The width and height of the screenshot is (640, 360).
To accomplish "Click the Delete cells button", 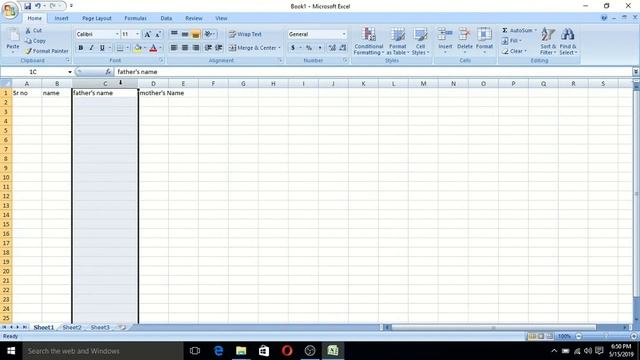I will [x=464, y=40].
